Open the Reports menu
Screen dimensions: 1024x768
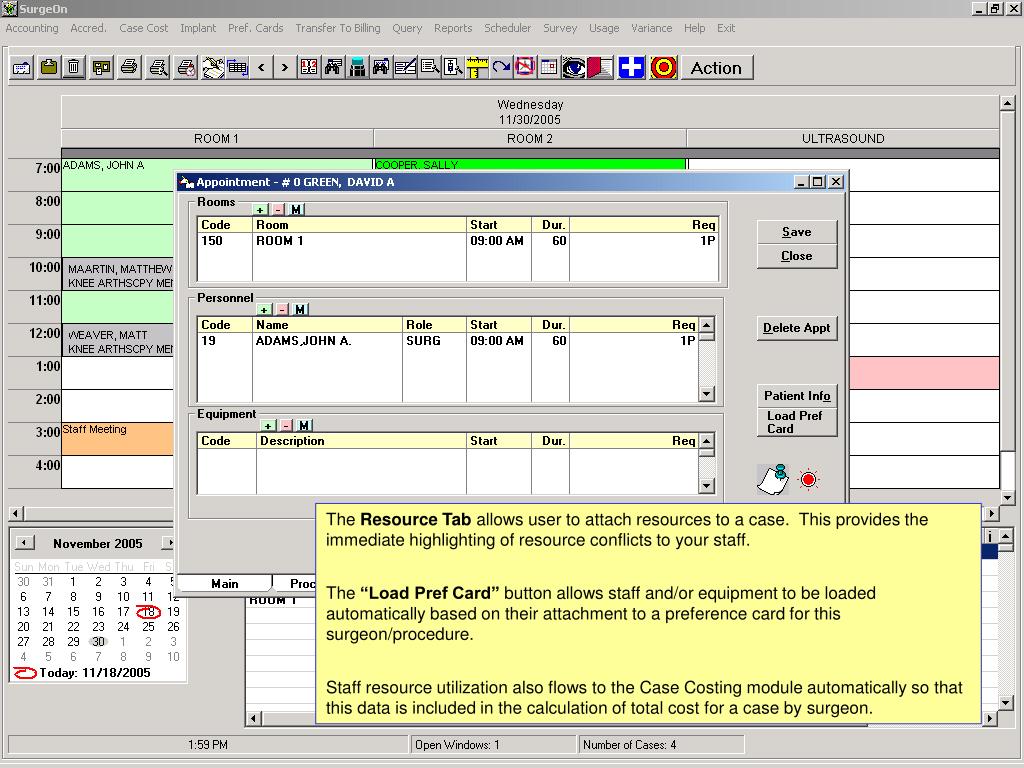click(453, 28)
